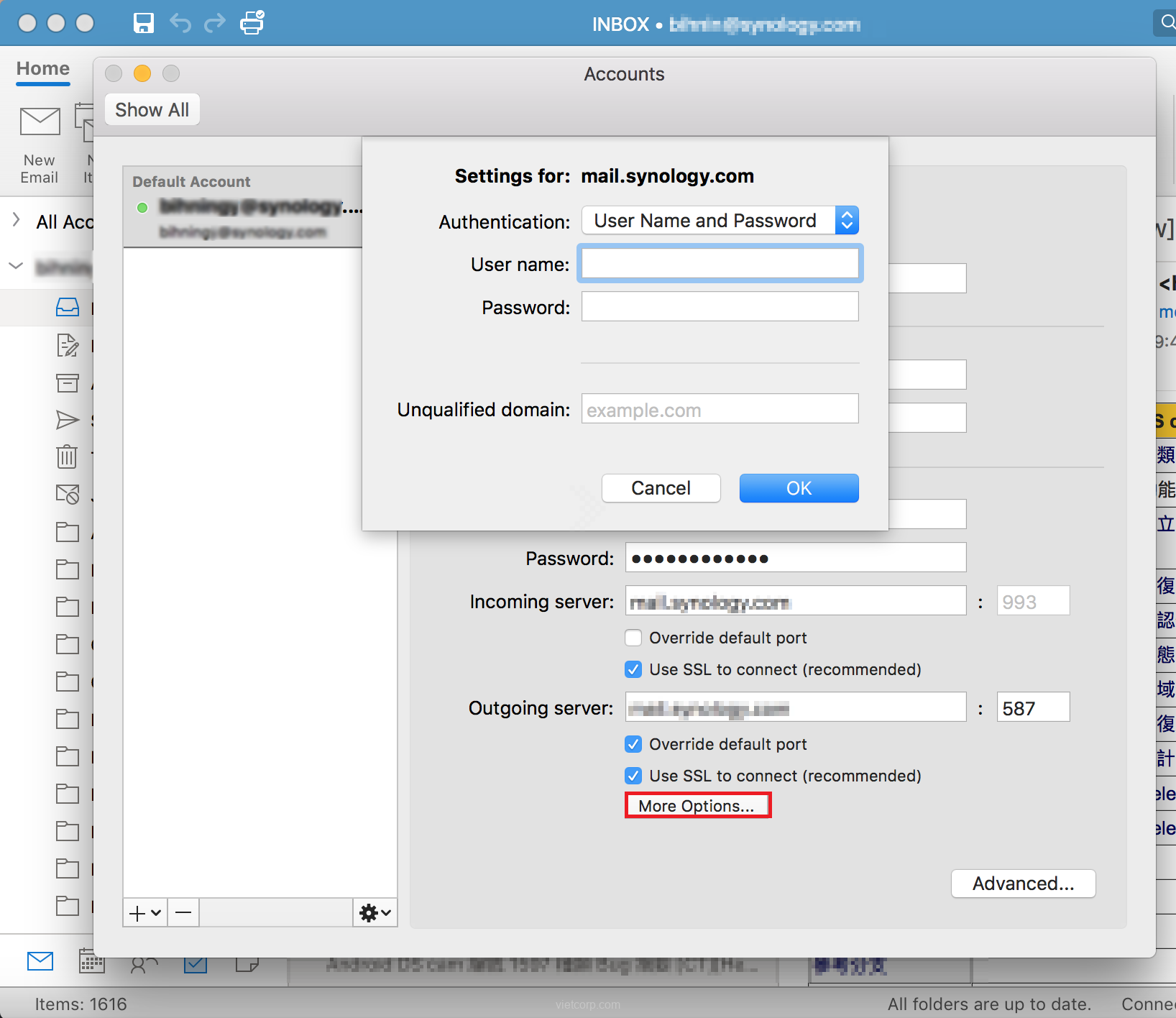Enable Override default port for incoming server
This screenshot has width=1176, height=1018.
click(633, 638)
